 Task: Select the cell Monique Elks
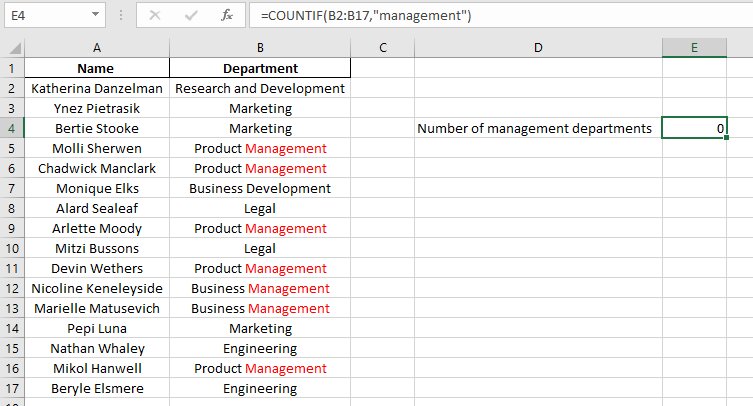pos(97,188)
